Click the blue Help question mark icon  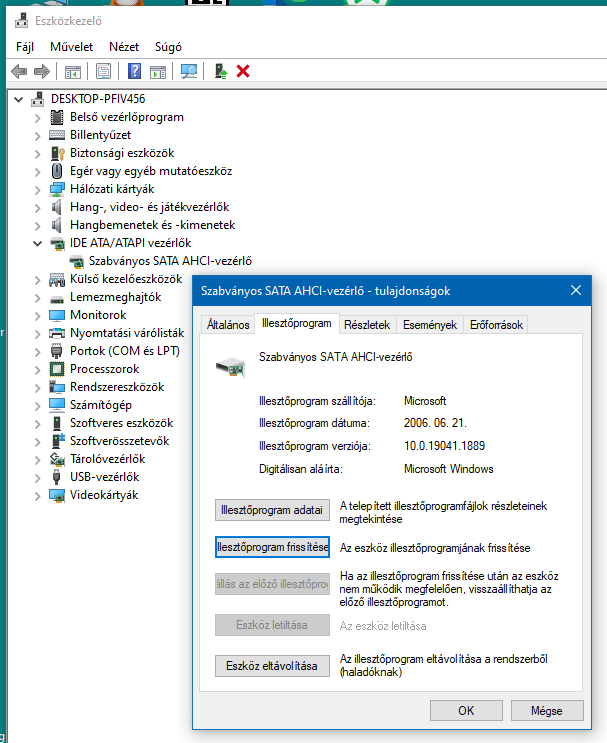tap(135, 71)
